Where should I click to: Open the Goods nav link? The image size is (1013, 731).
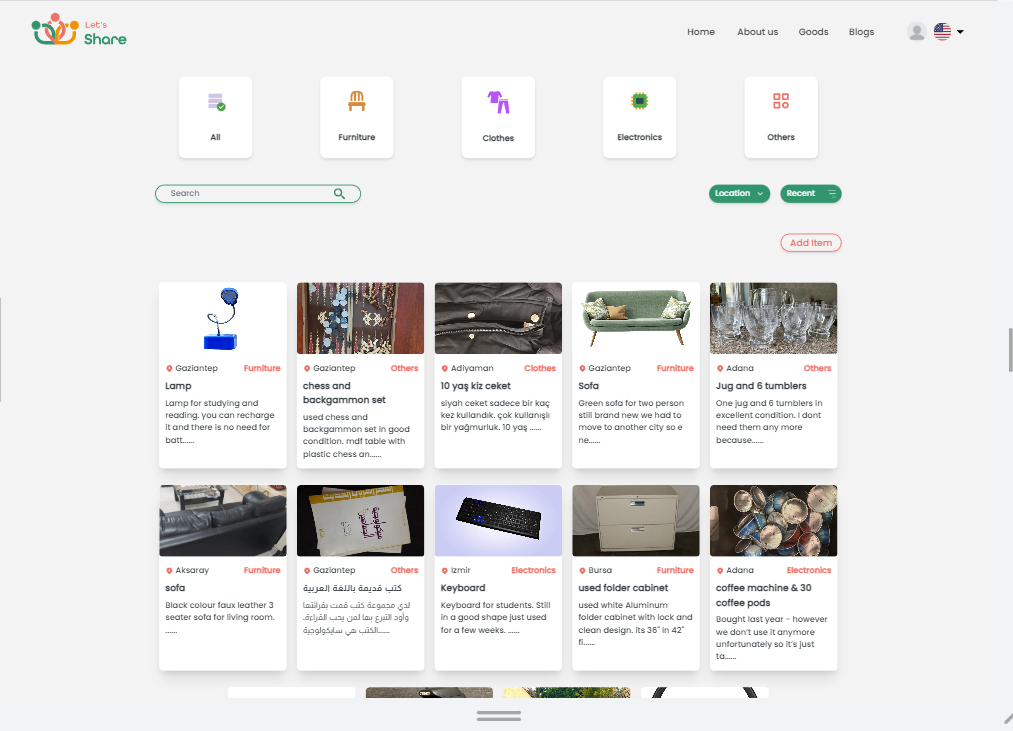tap(813, 32)
